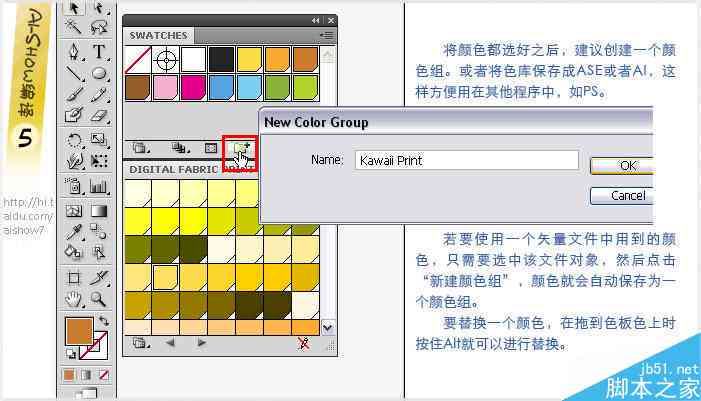
Task: Collapse the Swatches panel to icons
Action: click(316, 21)
